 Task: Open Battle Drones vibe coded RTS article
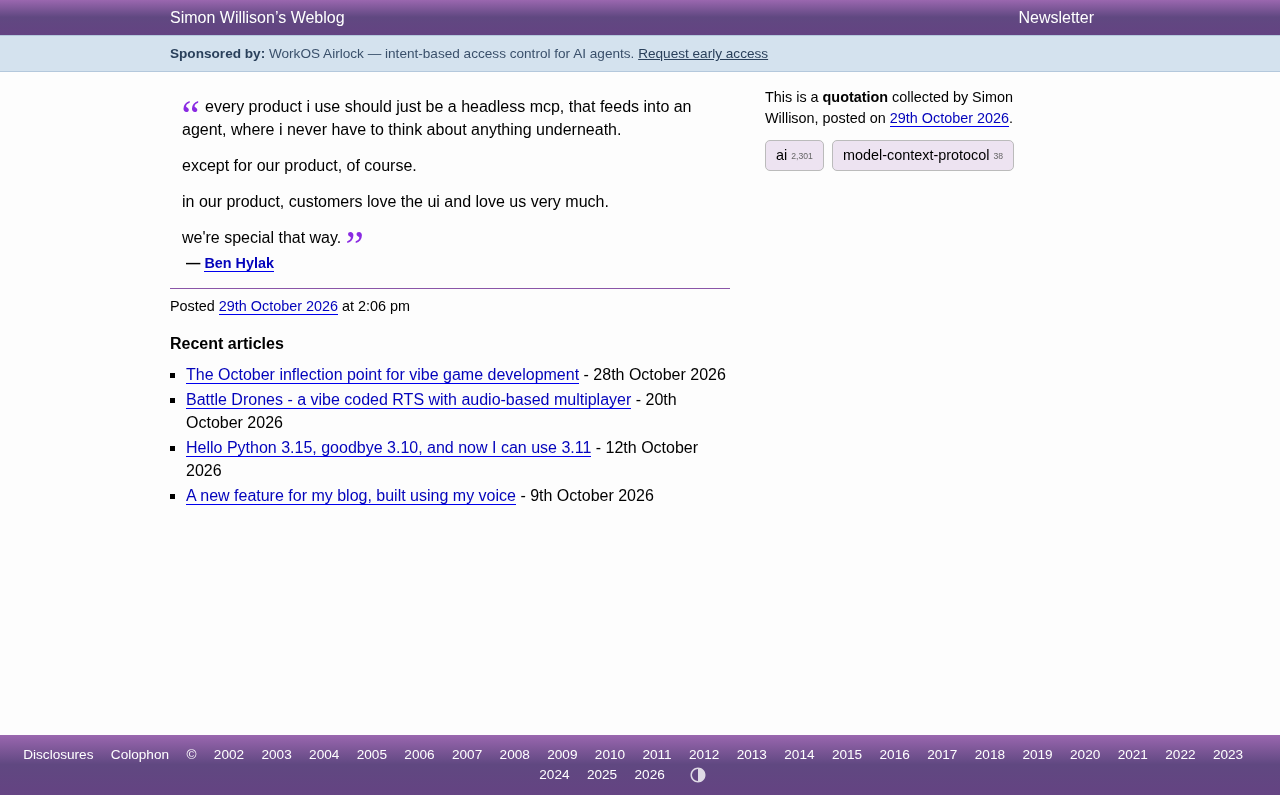tap(408, 400)
